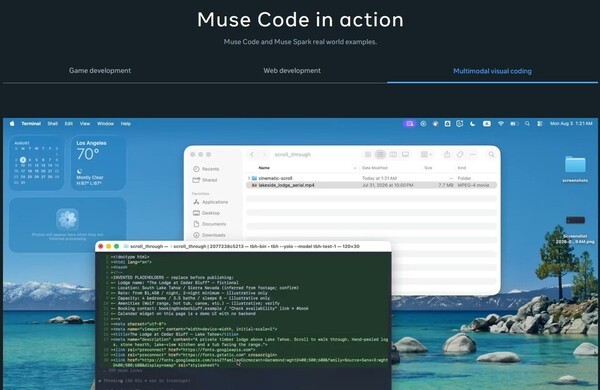Open the Window menu

tap(105, 124)
